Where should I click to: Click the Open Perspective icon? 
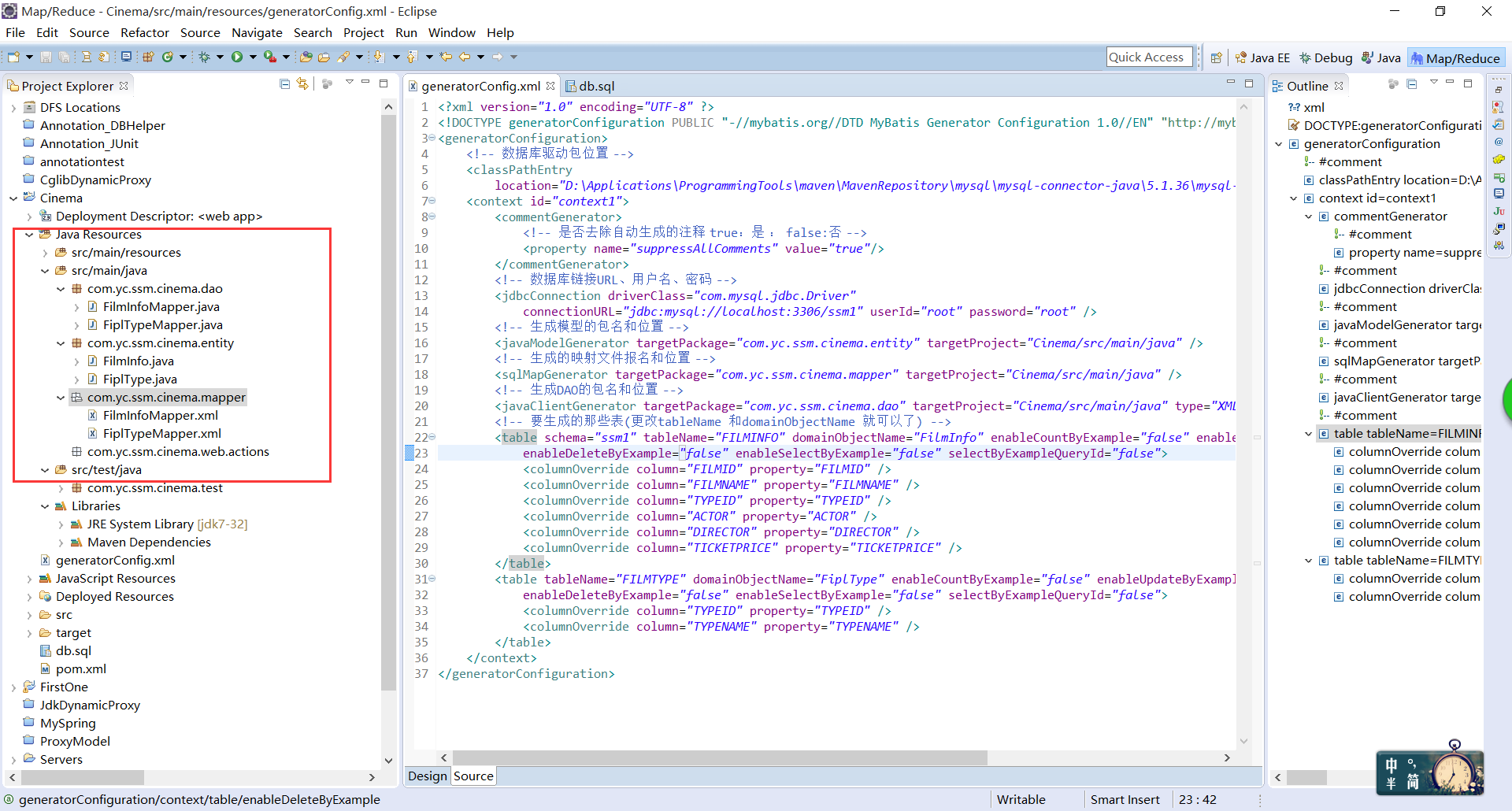tap(1217, 57)
